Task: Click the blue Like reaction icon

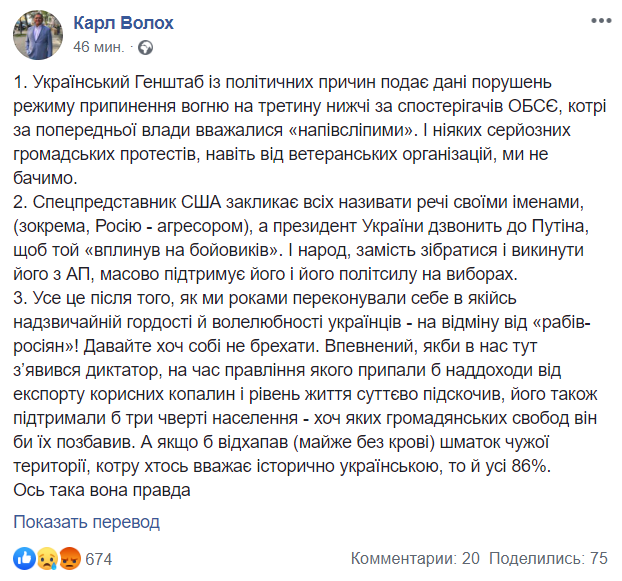Action: point(23,558)
